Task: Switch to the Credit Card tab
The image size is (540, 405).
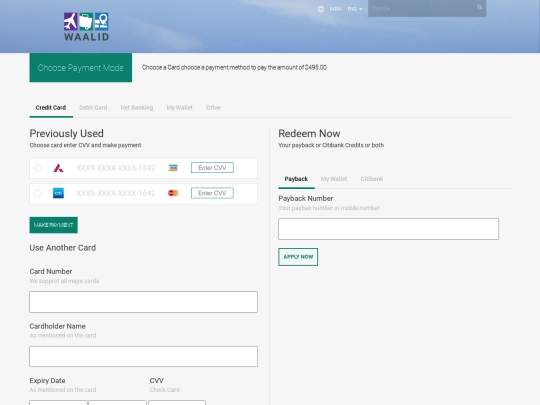Action: coord(51,108)
